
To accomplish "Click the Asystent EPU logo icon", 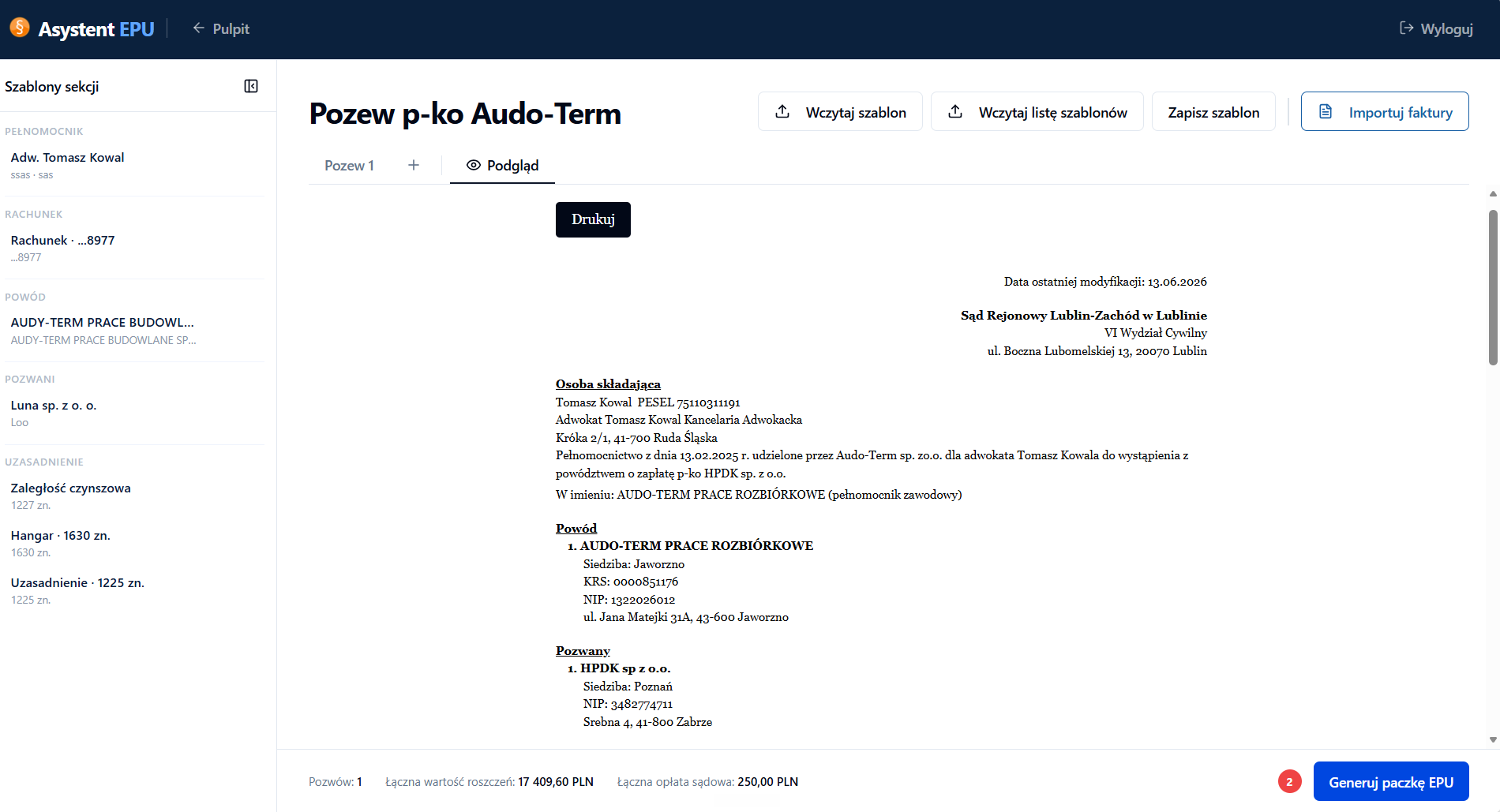I will 20,28.
